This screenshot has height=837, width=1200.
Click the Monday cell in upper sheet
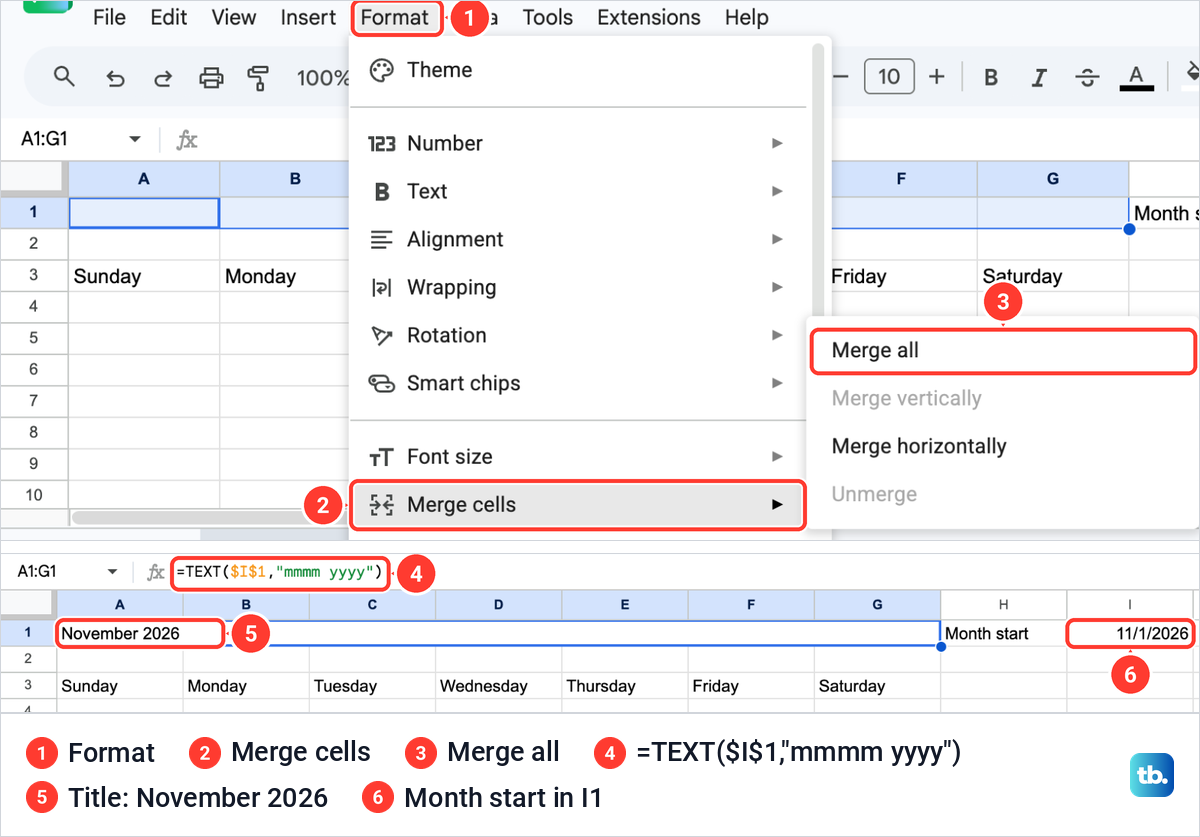[x=284, y=276]
